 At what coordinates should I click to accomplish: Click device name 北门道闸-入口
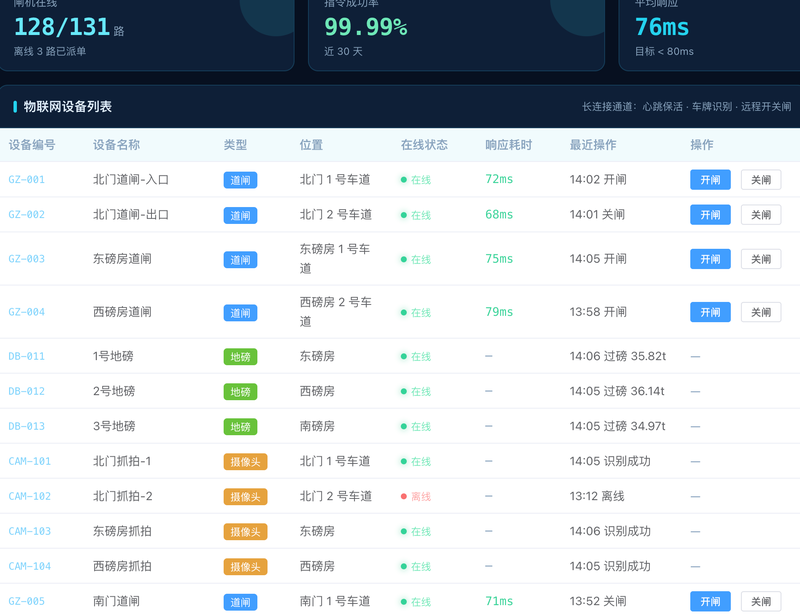coord(131,180)
